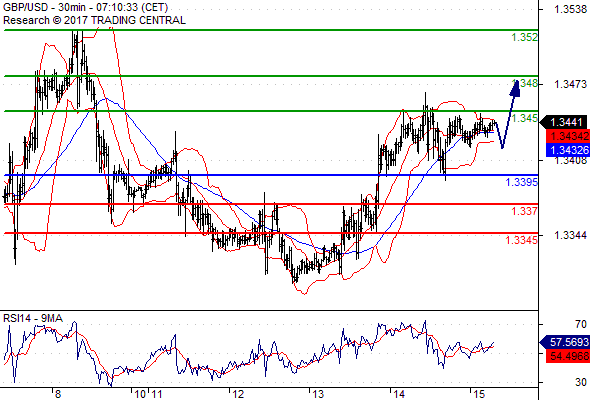The width and height of the screenshot is (590, 400).
Task: Click the red 1.337 support label
Action: 525,211
